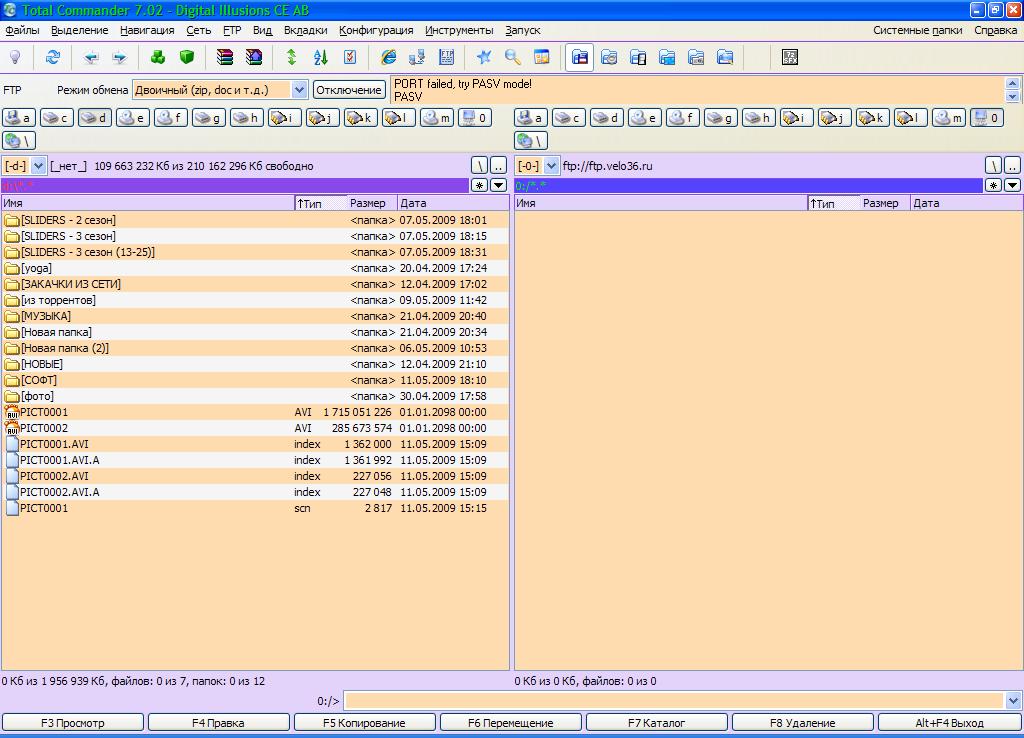The height and width of the screenshot is (738, 1024).
Task: Open the Выделение menu
Action: point(80,30)
